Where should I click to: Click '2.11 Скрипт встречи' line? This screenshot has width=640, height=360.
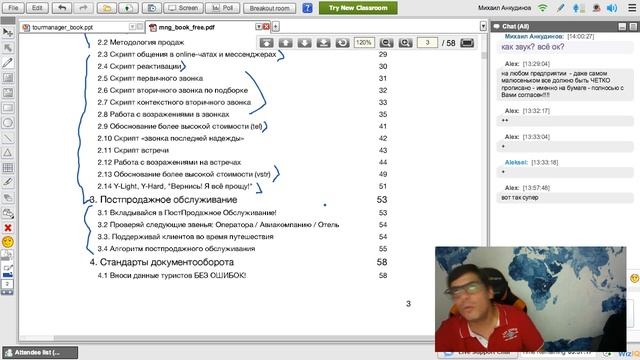tap(133, 150)
